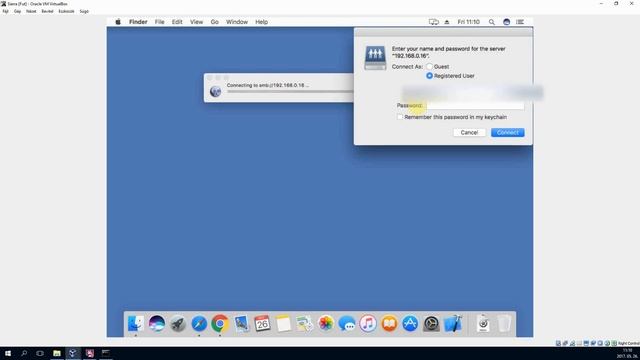Click the File Explorer taskbar icon
This screenshot has width=640, height=360.
57,353
